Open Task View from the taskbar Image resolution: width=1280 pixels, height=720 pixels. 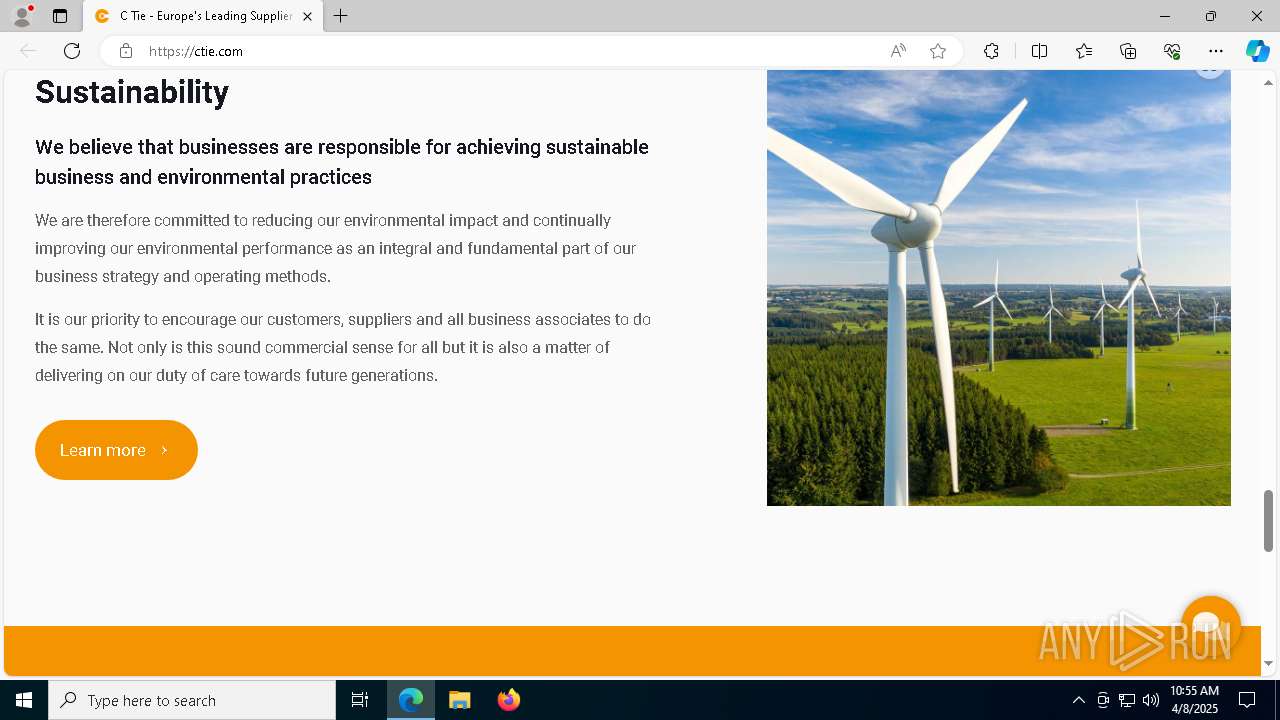pyautogui.click(x=360, y=700)
